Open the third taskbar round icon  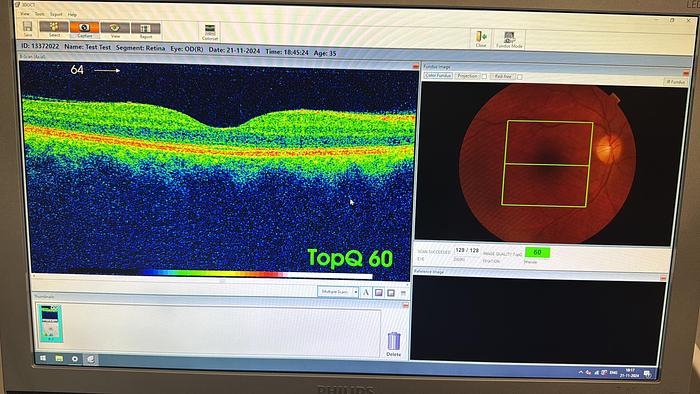[75, 359]
